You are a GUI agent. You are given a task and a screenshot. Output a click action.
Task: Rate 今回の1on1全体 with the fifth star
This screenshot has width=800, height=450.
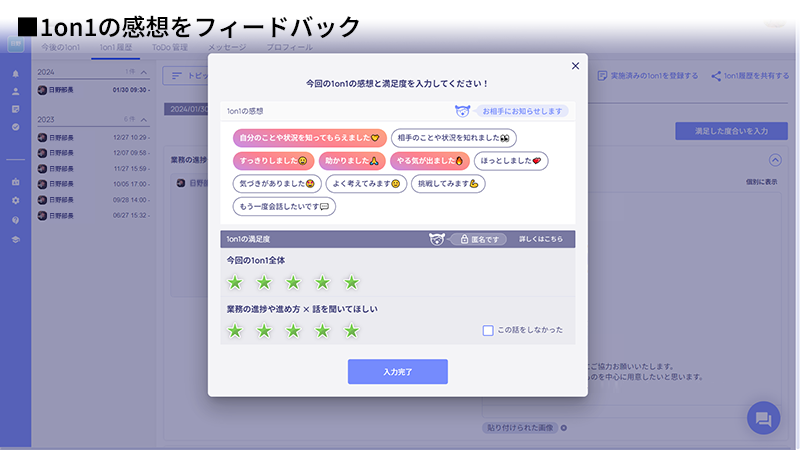[x=351, y=282]
